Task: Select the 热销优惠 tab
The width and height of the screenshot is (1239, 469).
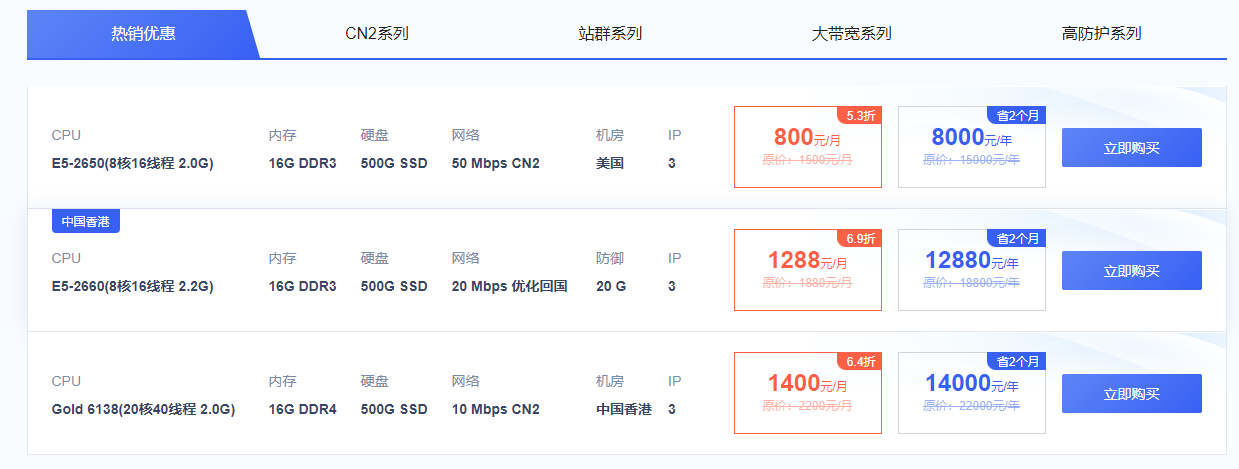Action: pyautogui.click(x=143, y=33)
